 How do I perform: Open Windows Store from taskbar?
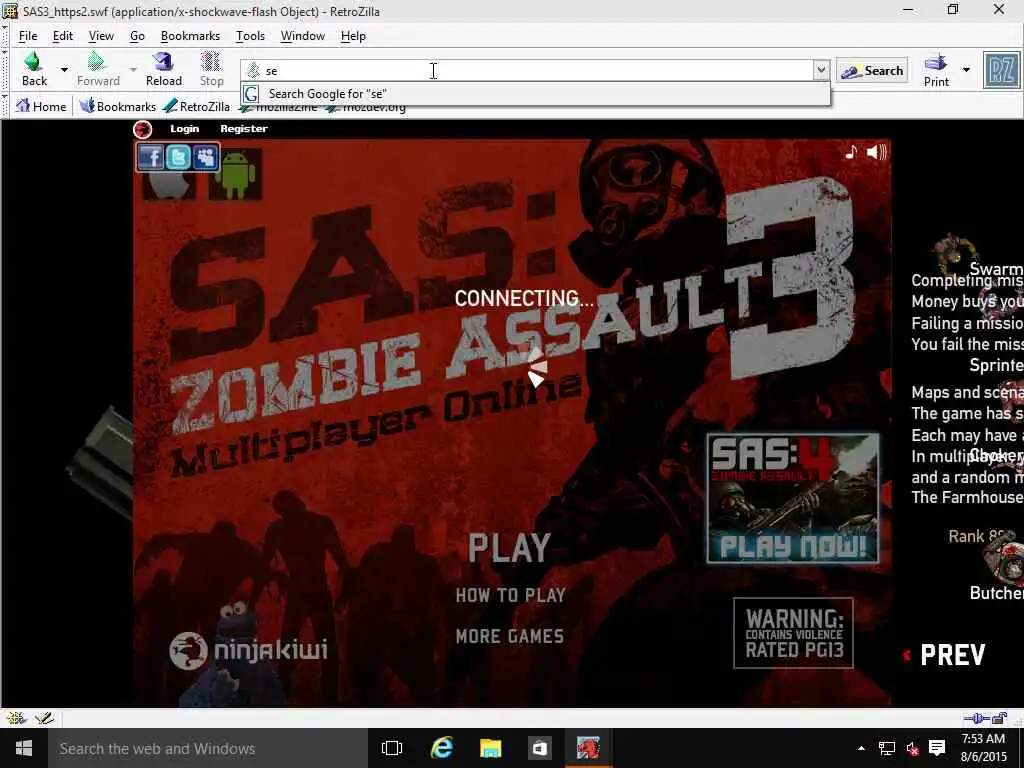(539, 748)
